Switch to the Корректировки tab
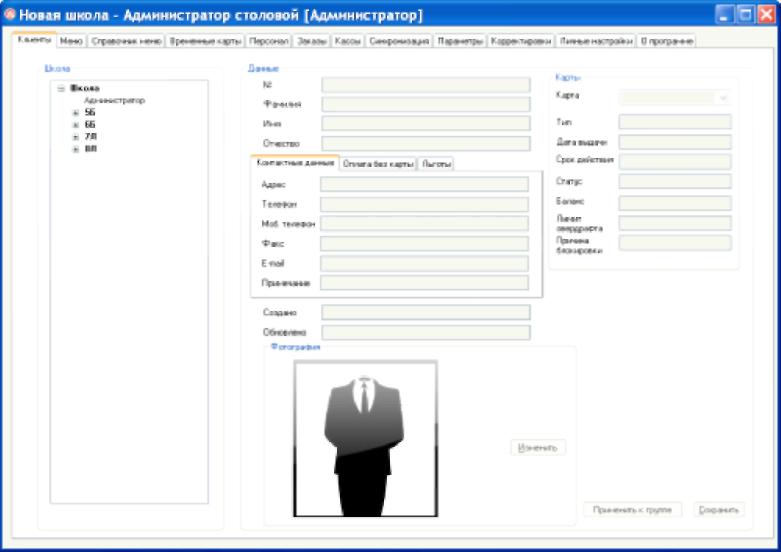Screen dimensions: 781x552 (521, 41)
